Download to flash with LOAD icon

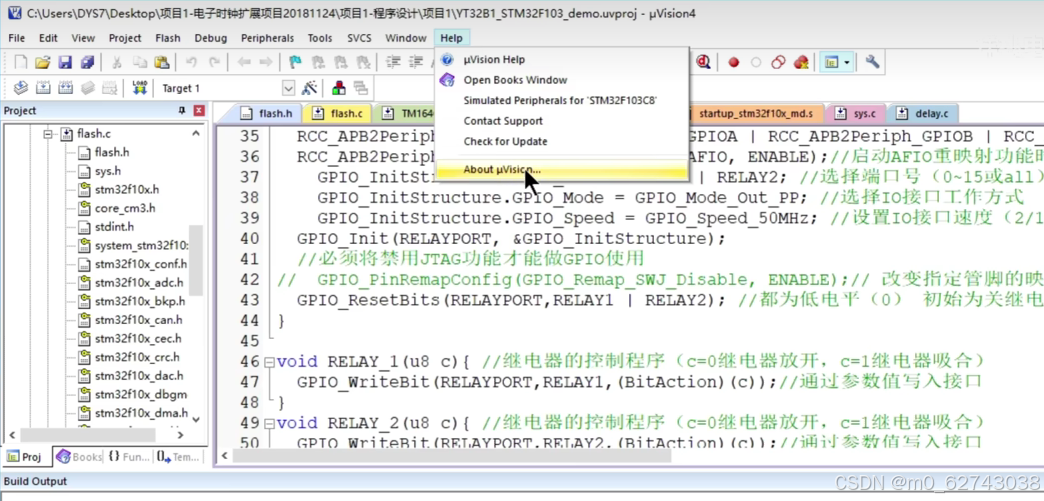click(140, 88)
